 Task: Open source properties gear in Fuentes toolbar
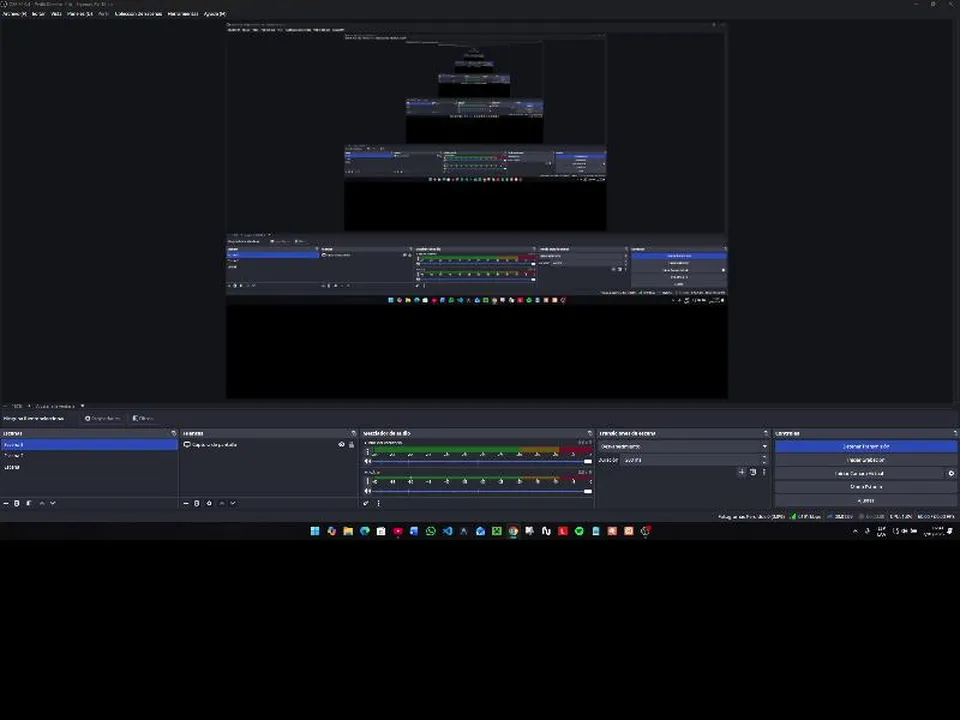click(209, 503)
